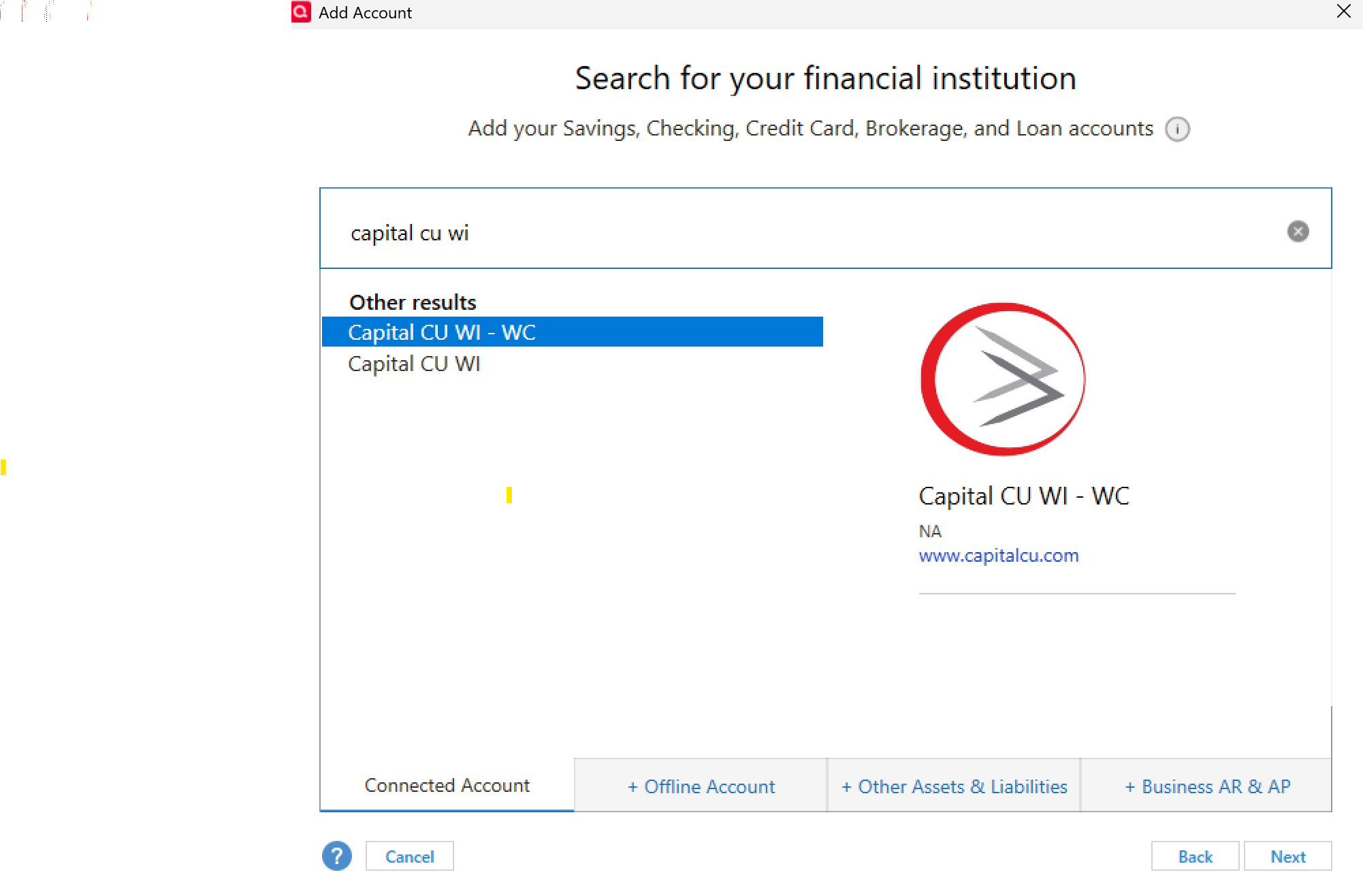Click the Other results heading
The width and height of the screenshot is (1363, 896).
pyautogui.click(x=413, y=302)
